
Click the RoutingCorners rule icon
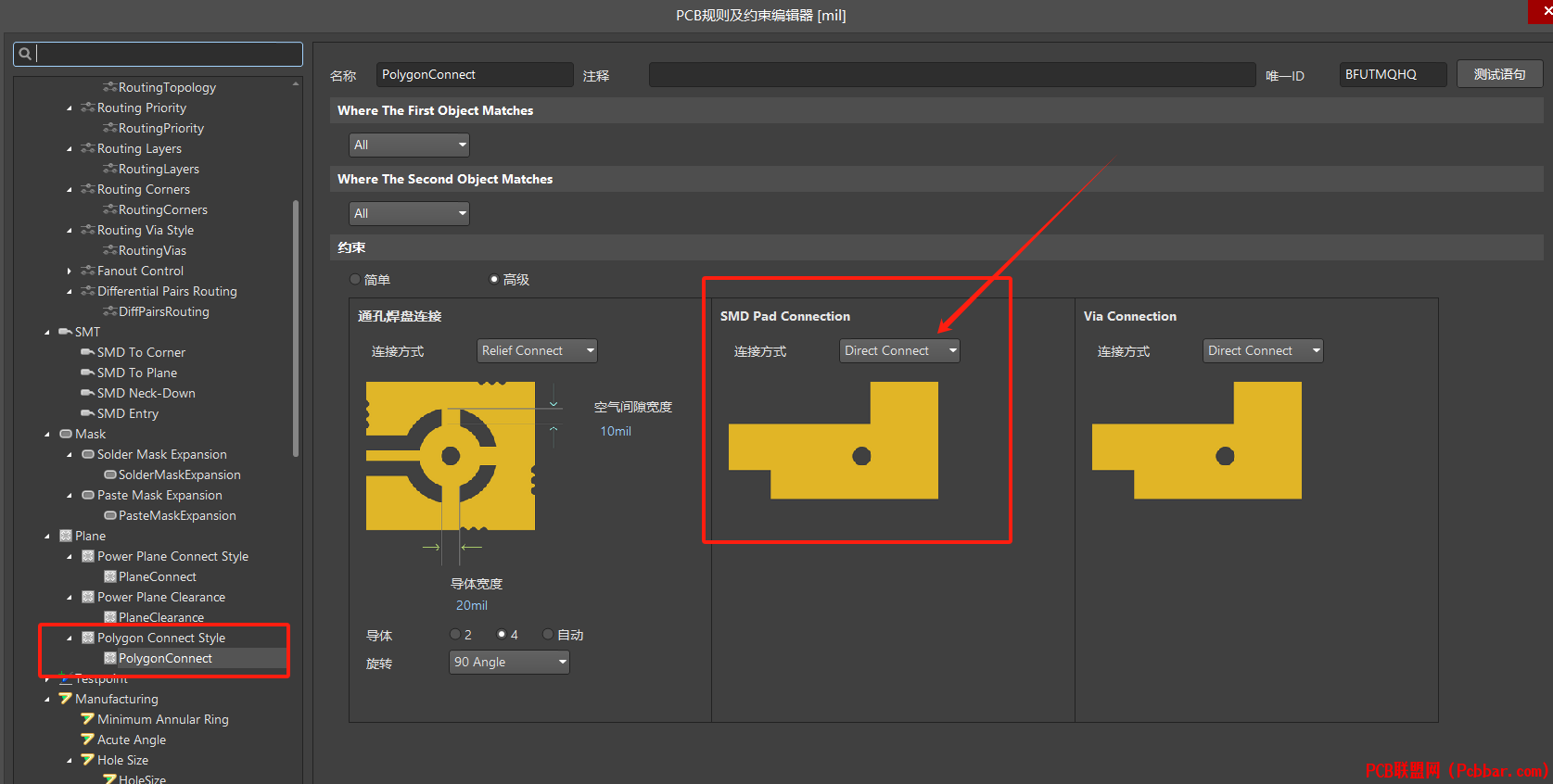click(x=109, y=209)
